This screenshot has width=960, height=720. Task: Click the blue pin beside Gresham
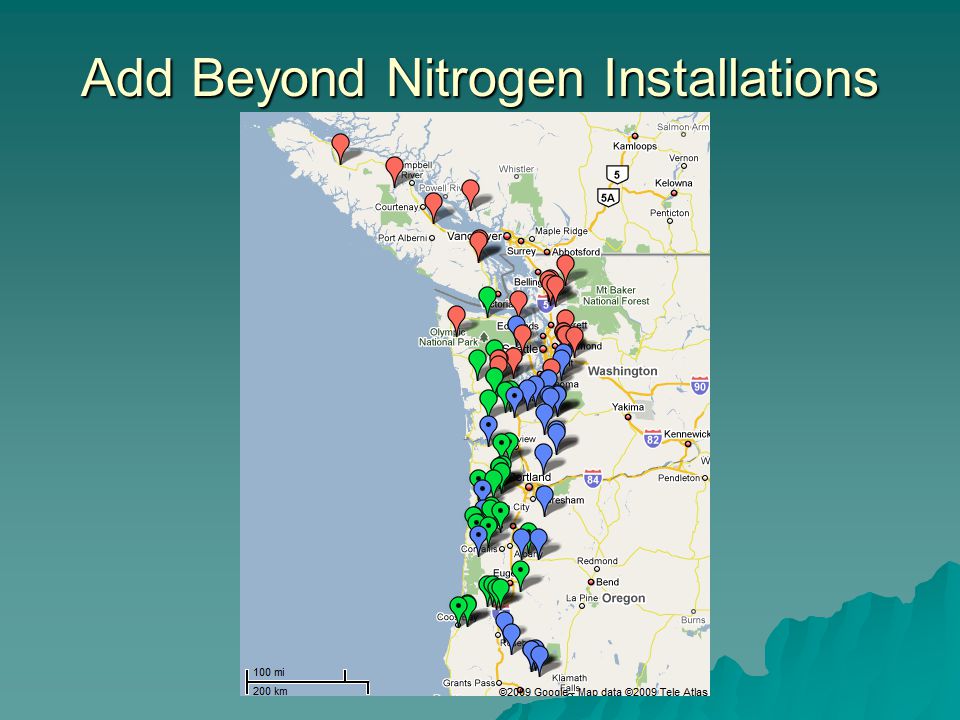pos(544,500)
